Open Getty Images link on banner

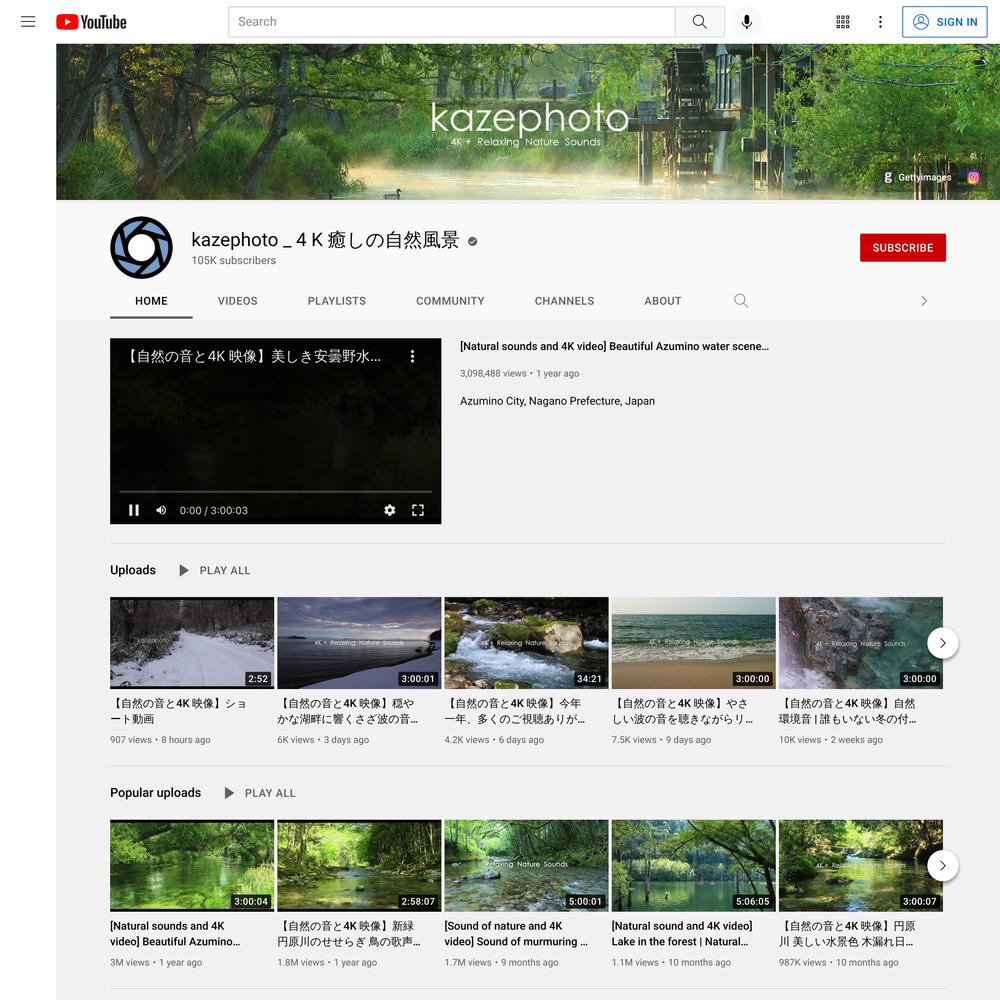(917, 177)
